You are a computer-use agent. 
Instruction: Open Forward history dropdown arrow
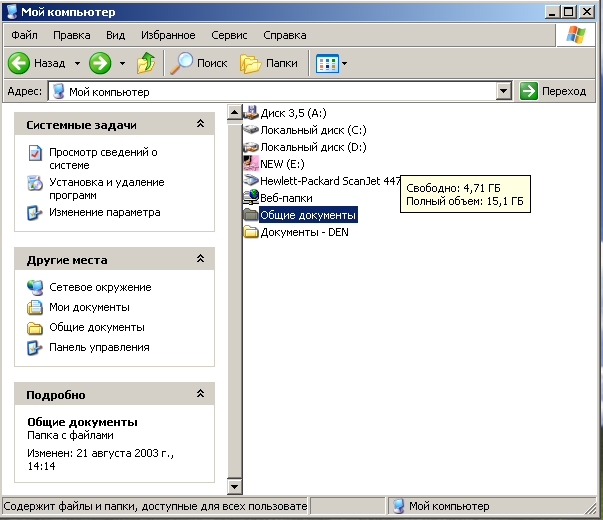[x=122, y=63]
